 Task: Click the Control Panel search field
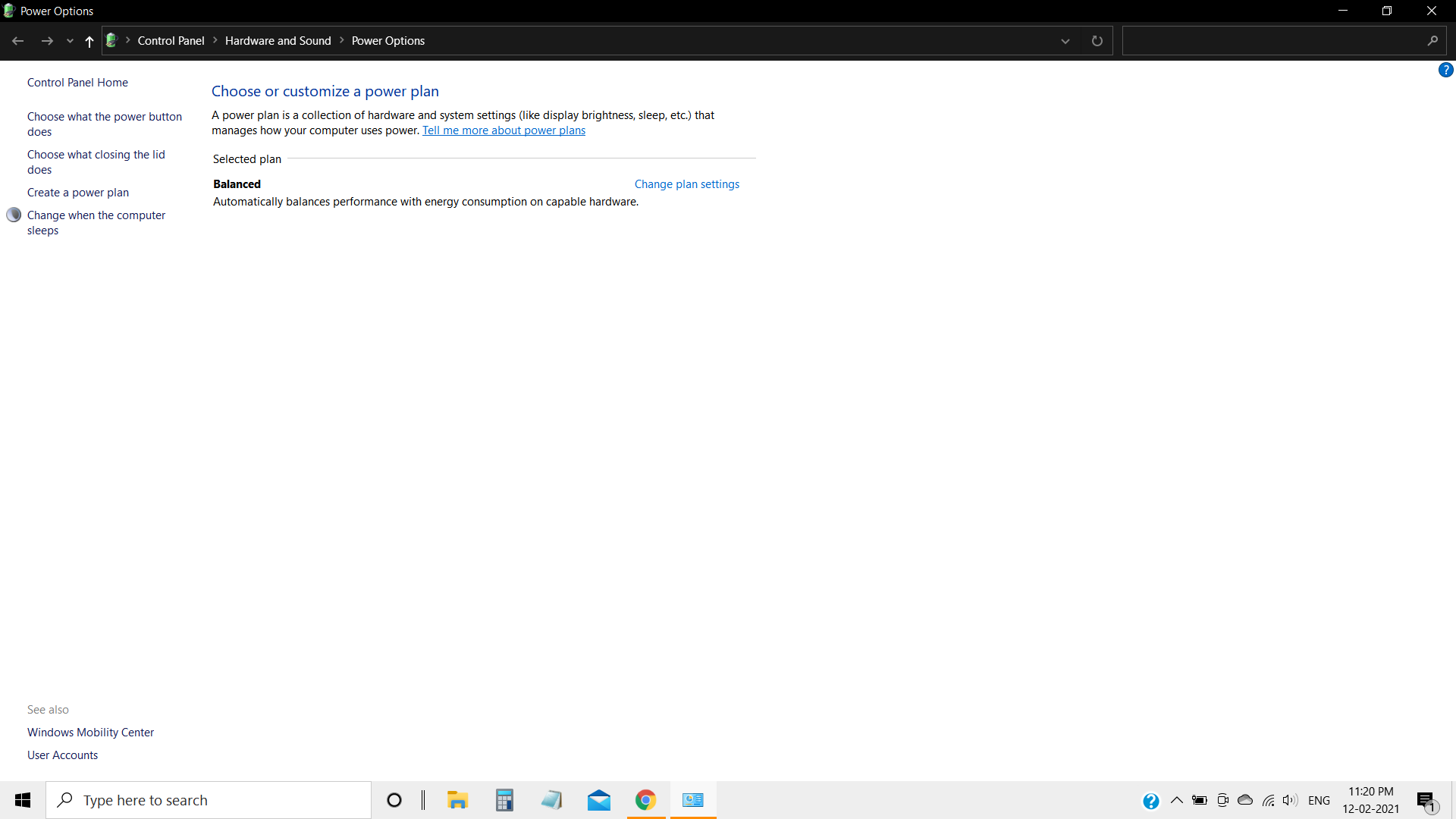point(1274,41)
